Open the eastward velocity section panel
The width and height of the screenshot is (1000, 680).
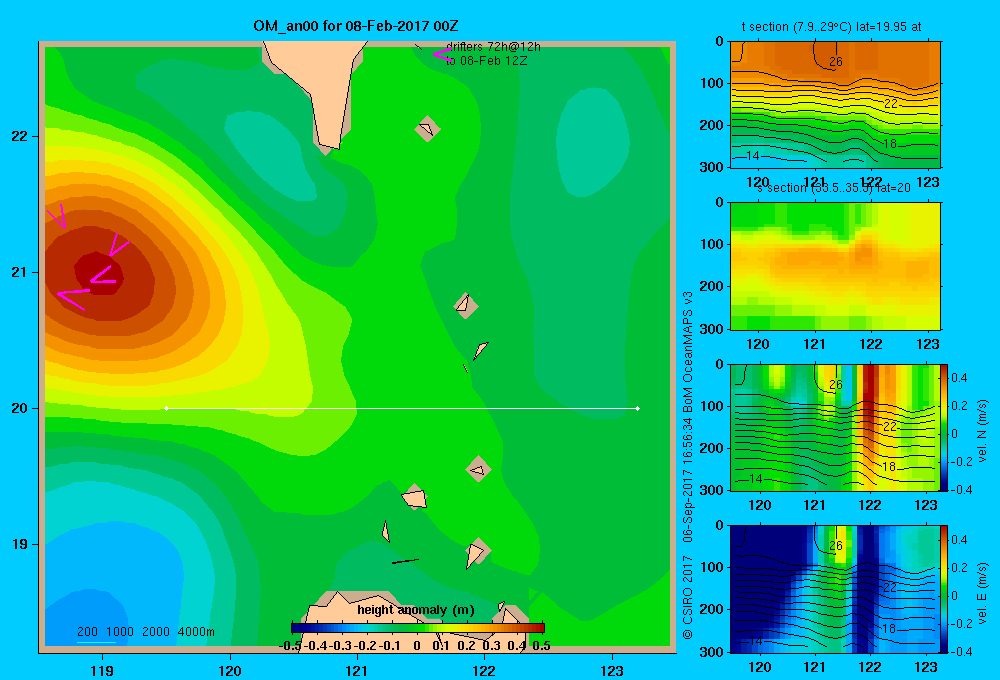[x=834, y=589]
